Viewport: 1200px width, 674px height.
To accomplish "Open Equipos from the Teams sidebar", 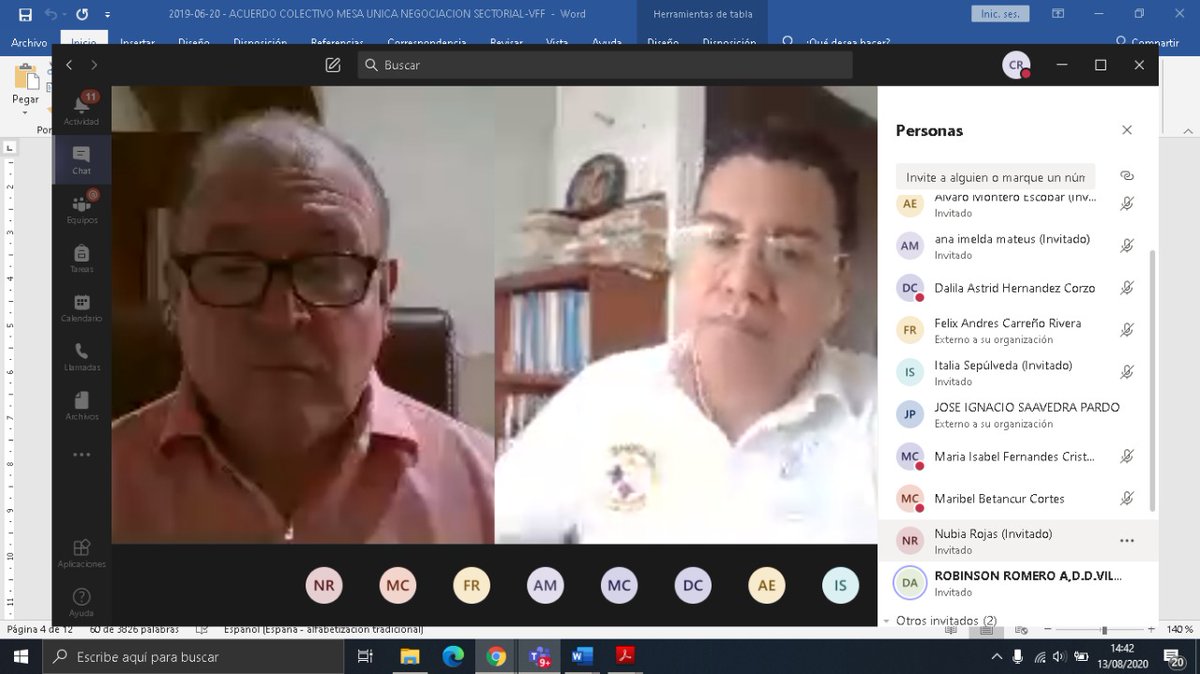I will (x=80, y=205).
